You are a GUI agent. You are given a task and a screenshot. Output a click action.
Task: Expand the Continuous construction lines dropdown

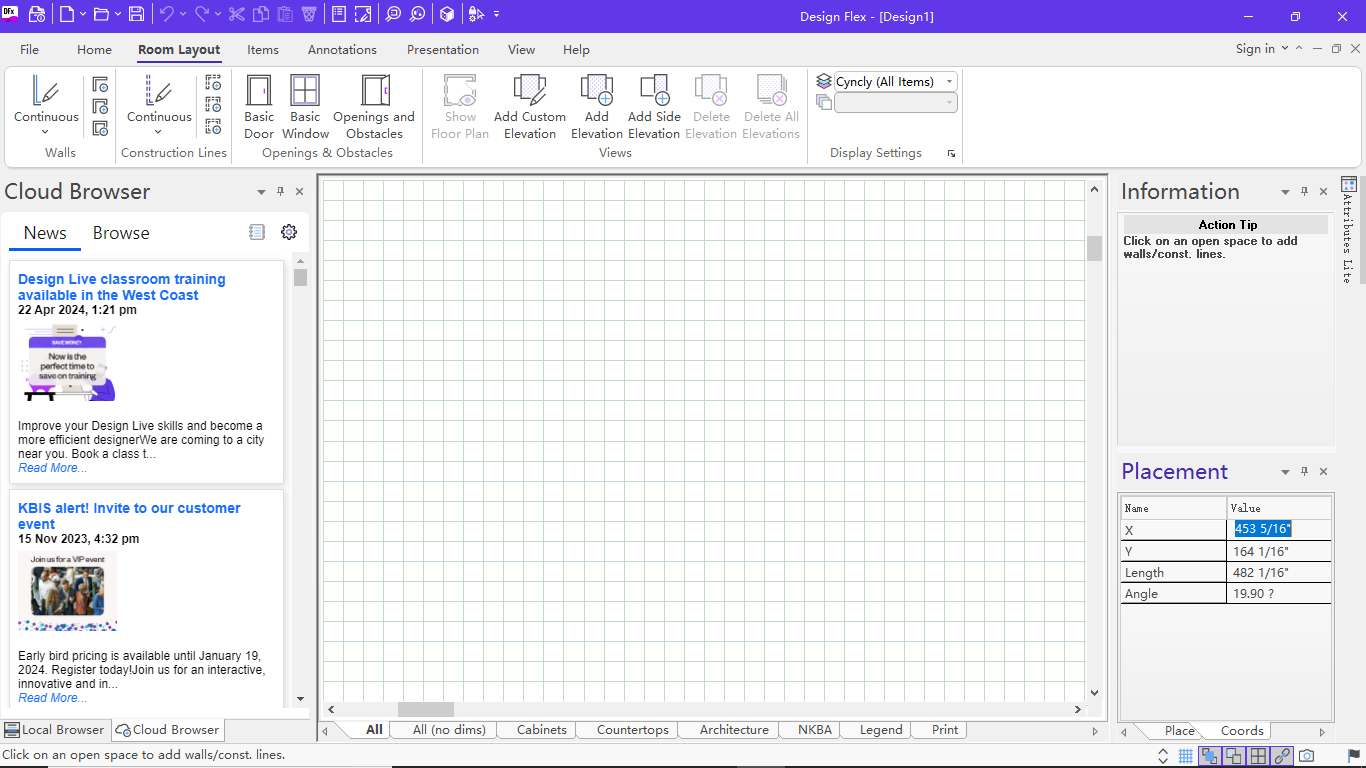pos(159,131)
